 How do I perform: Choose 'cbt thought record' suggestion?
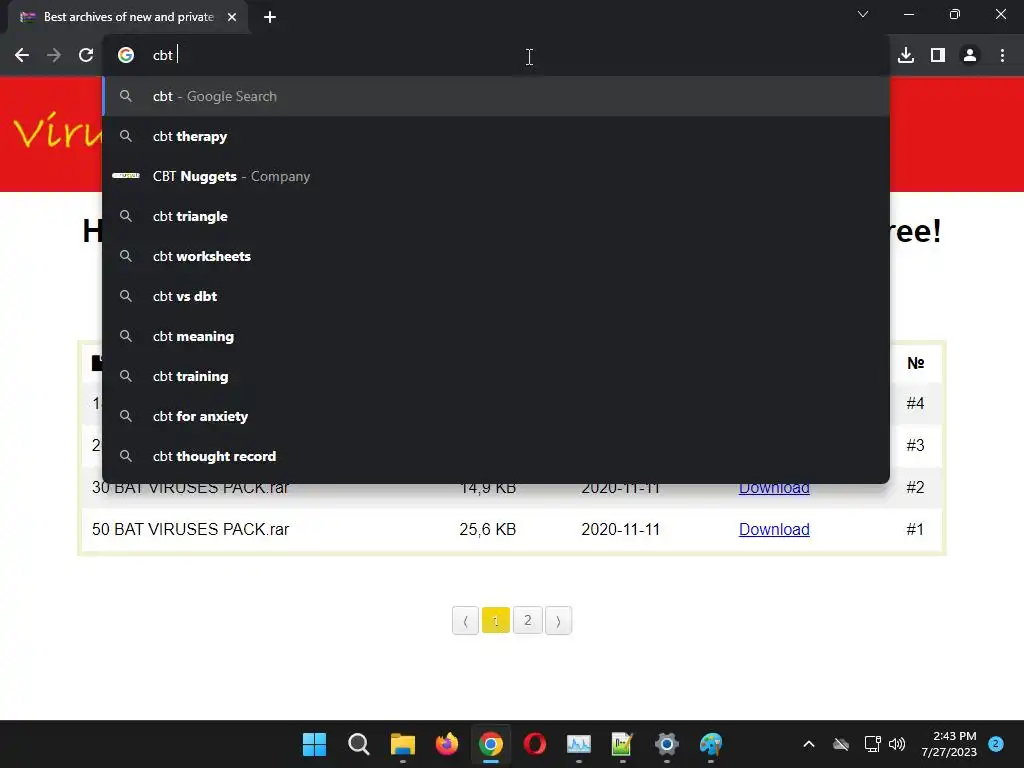(x=496, y=456)
